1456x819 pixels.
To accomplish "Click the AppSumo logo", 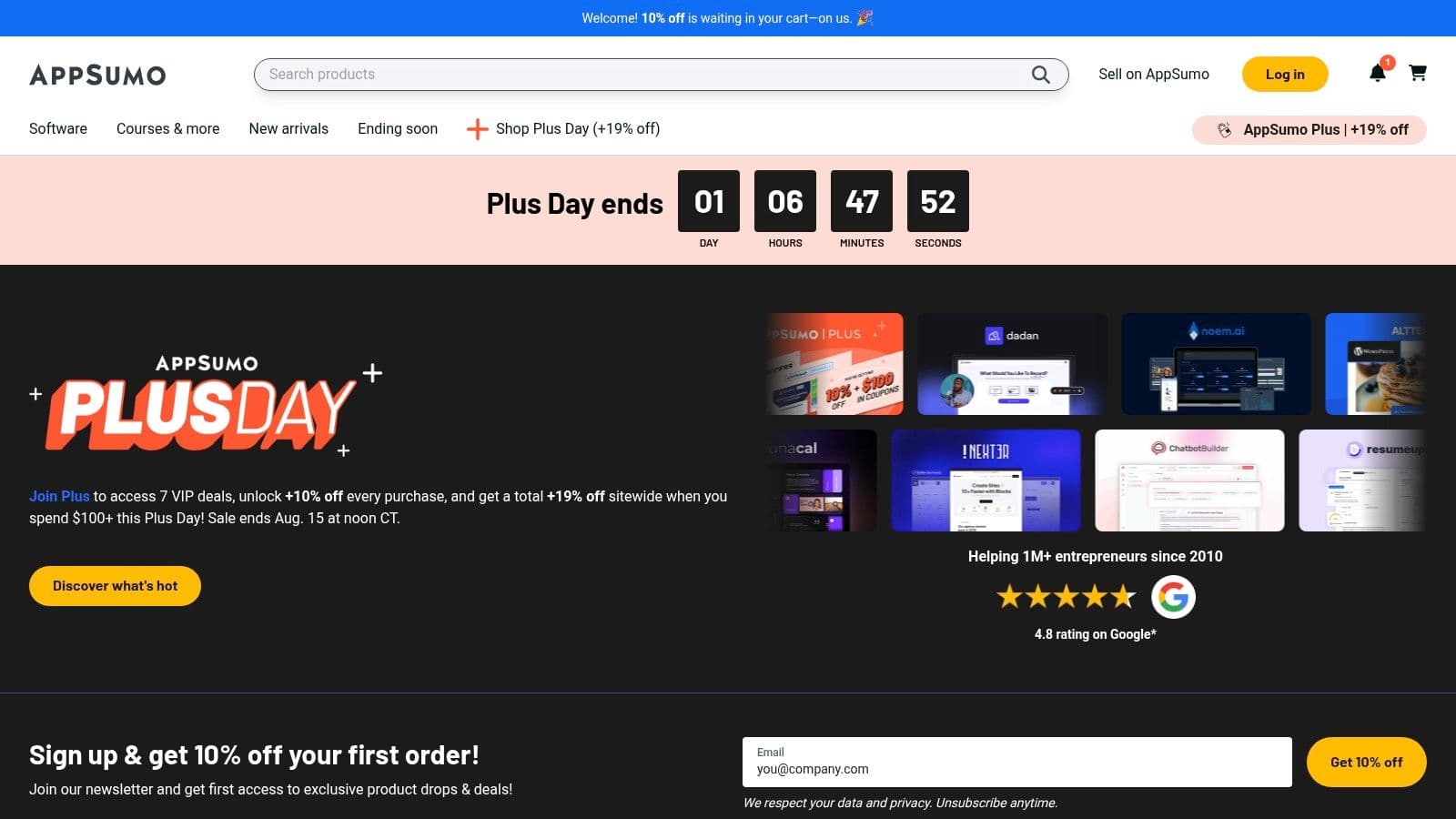I will coord(97,75).
